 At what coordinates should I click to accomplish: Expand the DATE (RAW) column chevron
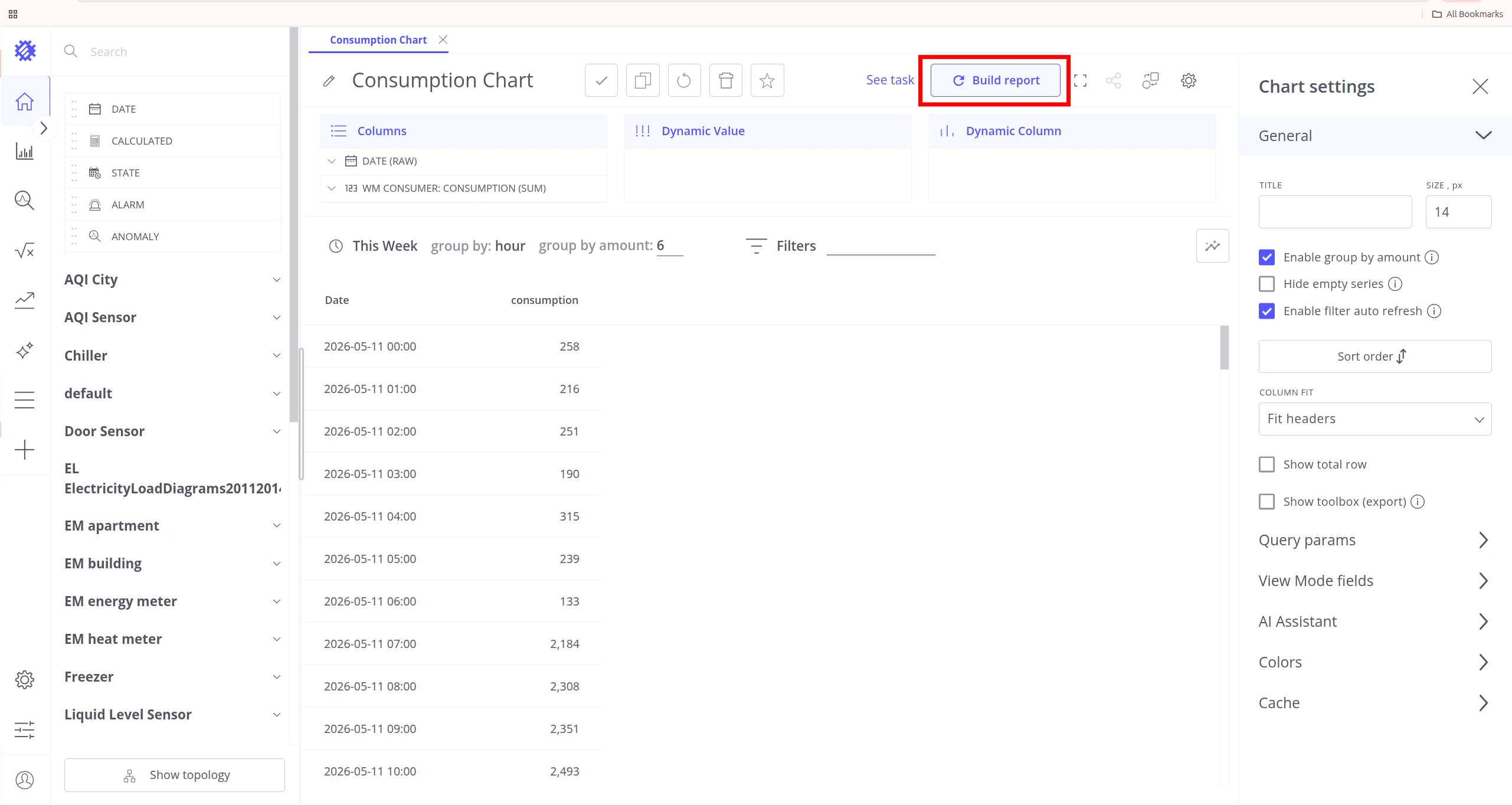click(x=332, y=161)
